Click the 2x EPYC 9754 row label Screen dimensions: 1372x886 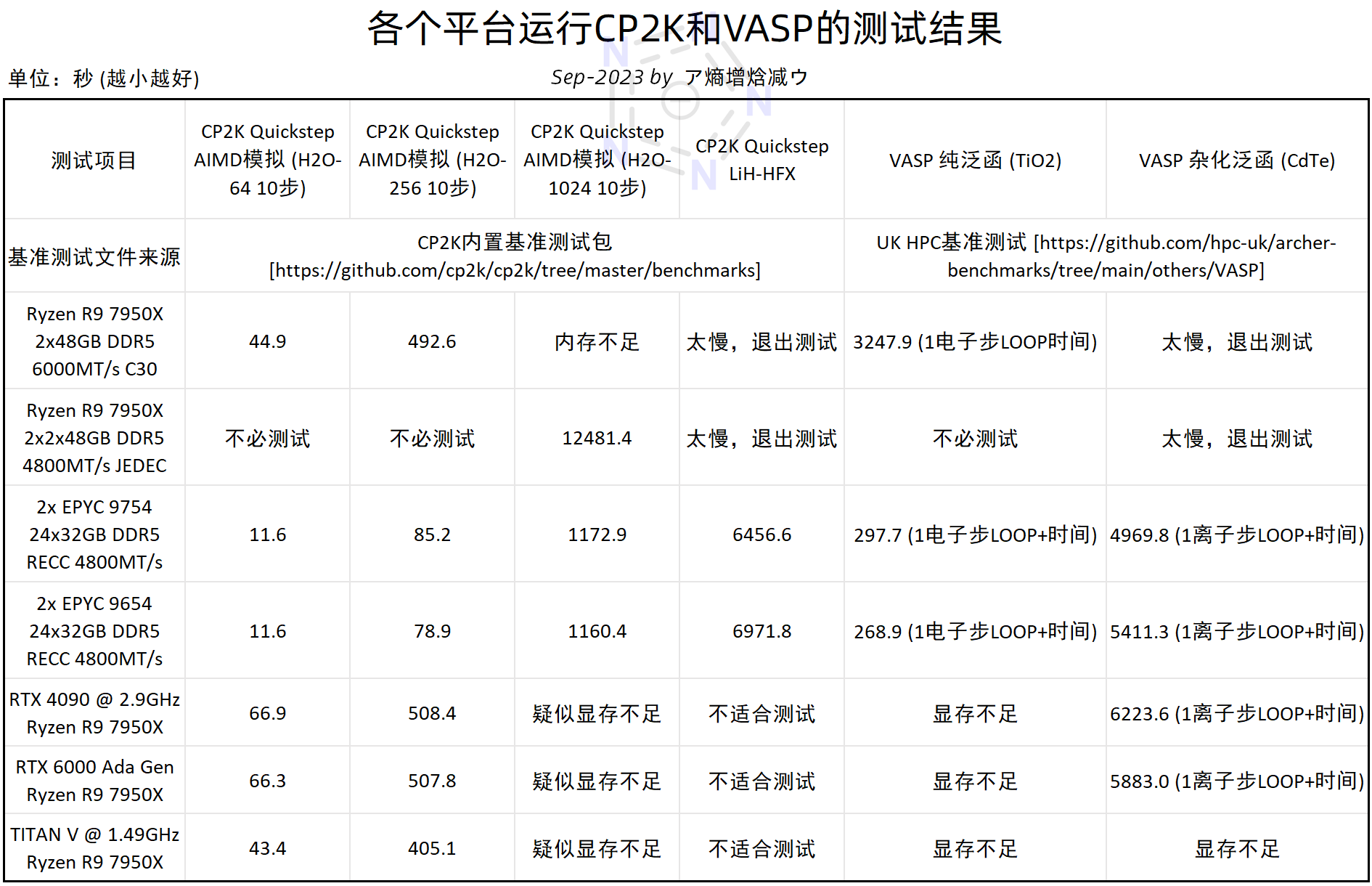pos(94,535)
